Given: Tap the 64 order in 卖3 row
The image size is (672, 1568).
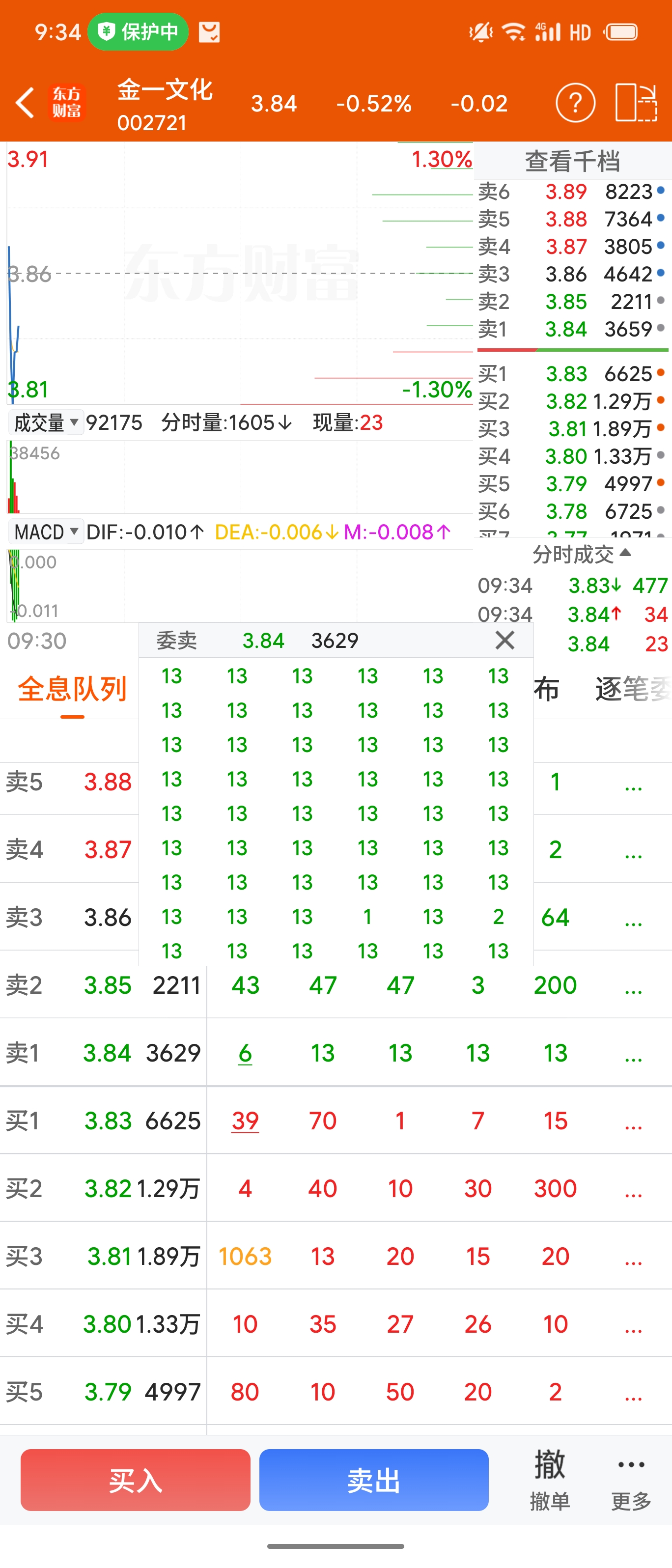Looking at the screenshot, I should pos(555,918).
